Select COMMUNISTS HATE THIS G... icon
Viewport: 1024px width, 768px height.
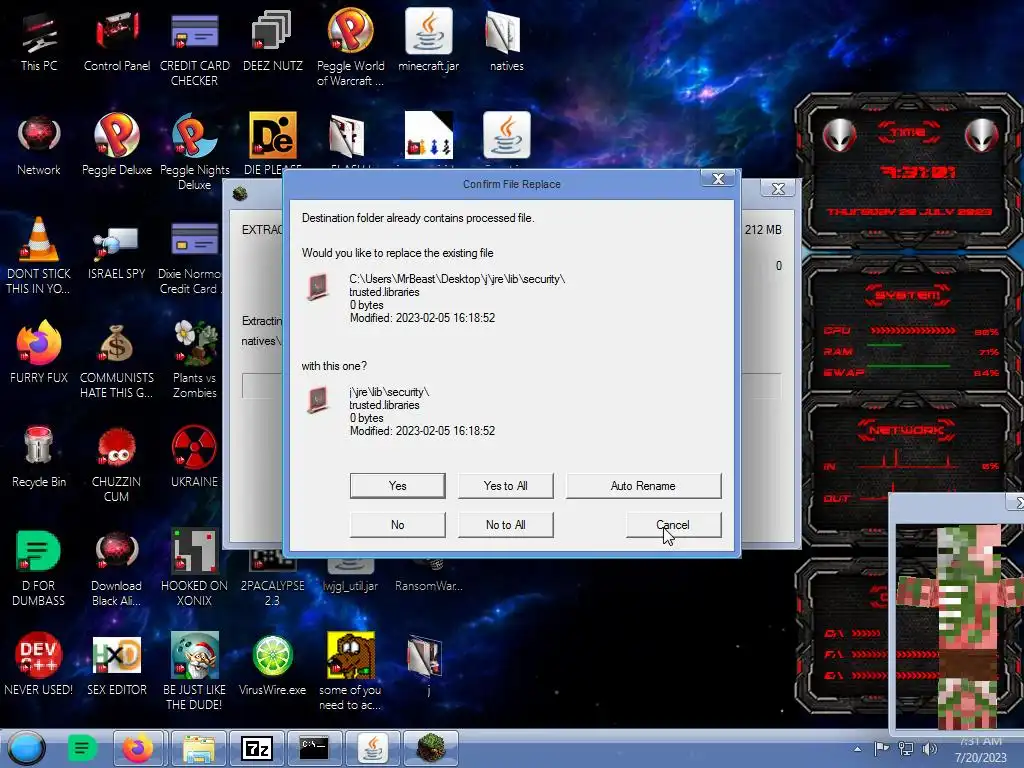pyautogui.click(x=117, y=361)
